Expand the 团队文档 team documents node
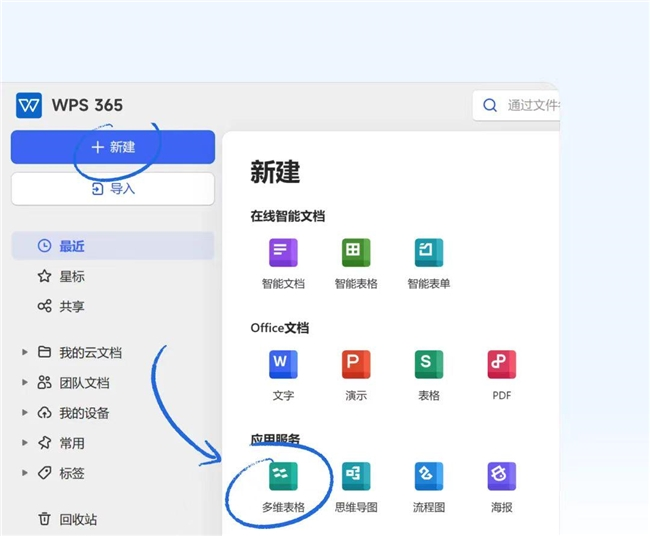The image size is (650, 536). click(24, 382)
